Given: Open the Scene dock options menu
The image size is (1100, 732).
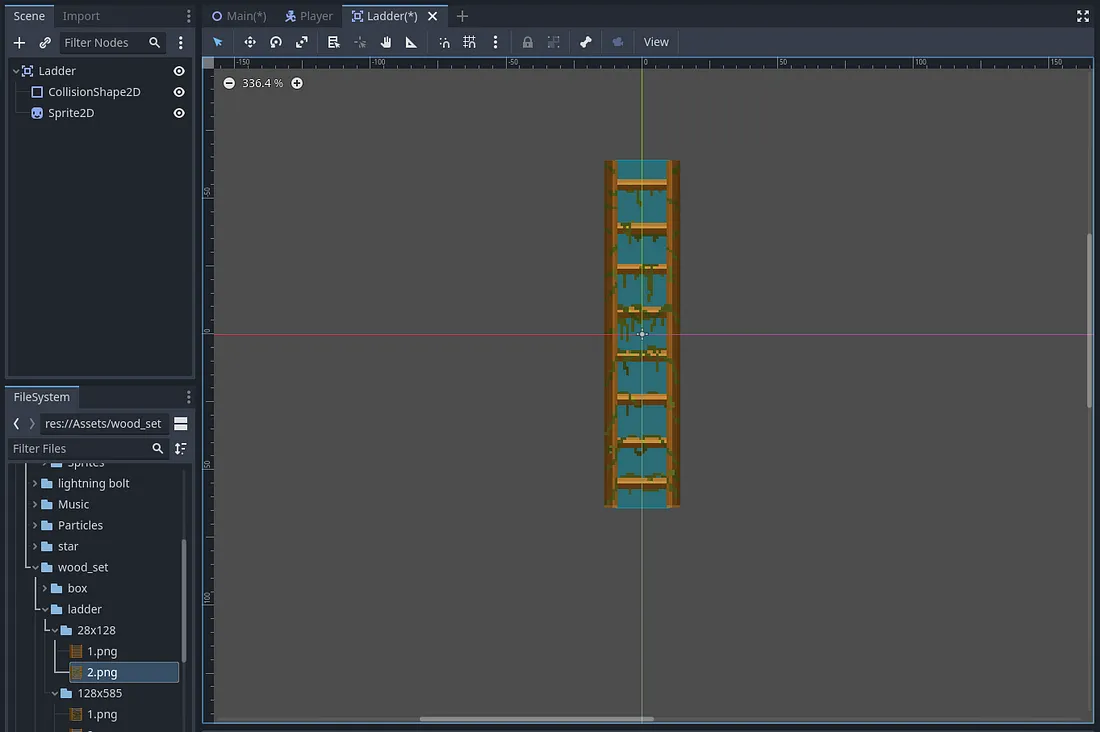Looking at the screenshot, I should (x=188, y=15).
